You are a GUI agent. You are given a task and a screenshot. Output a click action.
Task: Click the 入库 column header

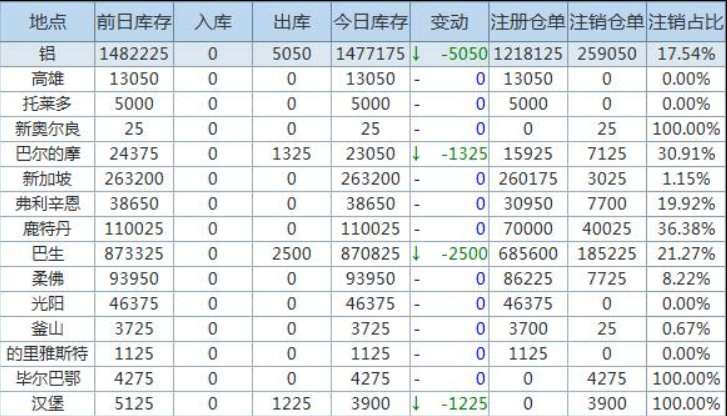(212, 21)
